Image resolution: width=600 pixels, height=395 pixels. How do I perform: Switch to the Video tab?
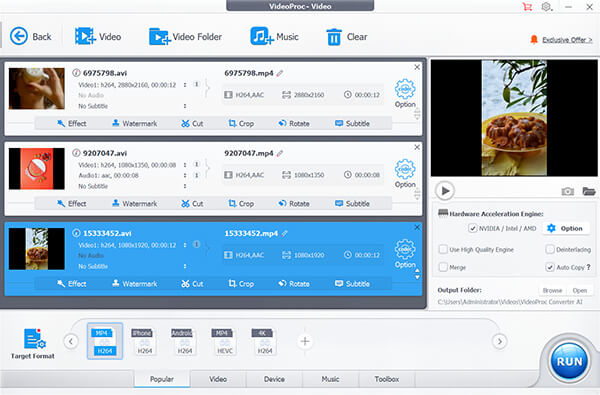coord(218,379)
